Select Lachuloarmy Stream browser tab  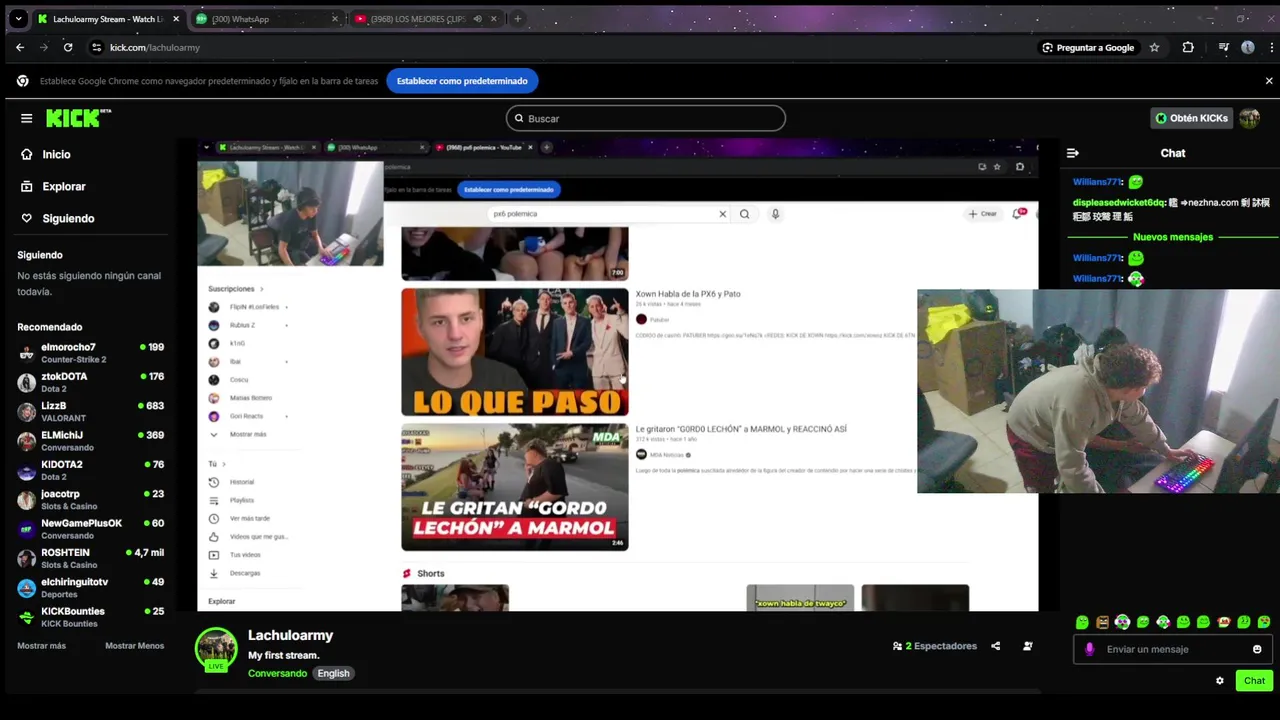110,19
